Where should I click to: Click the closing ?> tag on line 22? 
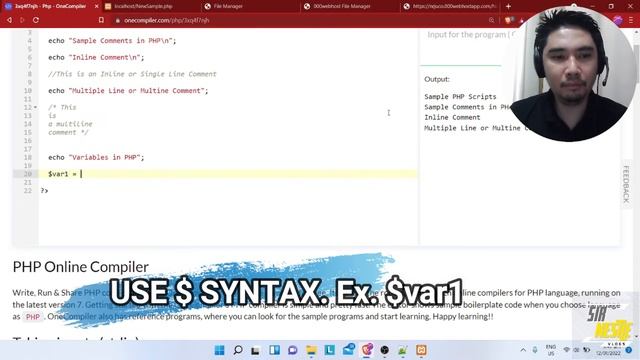pyautogui.click(x=44, y=191)
